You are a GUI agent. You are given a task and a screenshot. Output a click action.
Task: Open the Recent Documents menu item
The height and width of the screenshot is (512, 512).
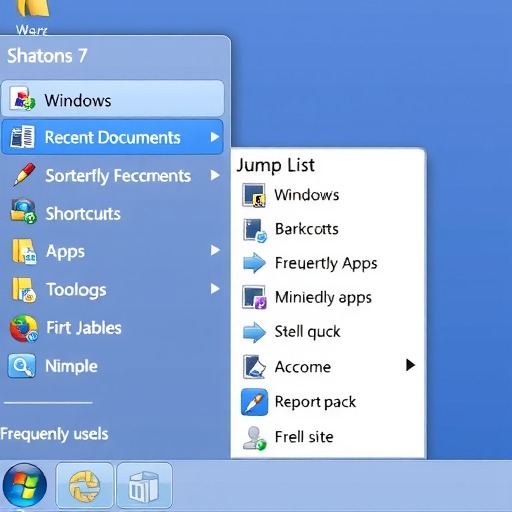click(x=112, y=137)
